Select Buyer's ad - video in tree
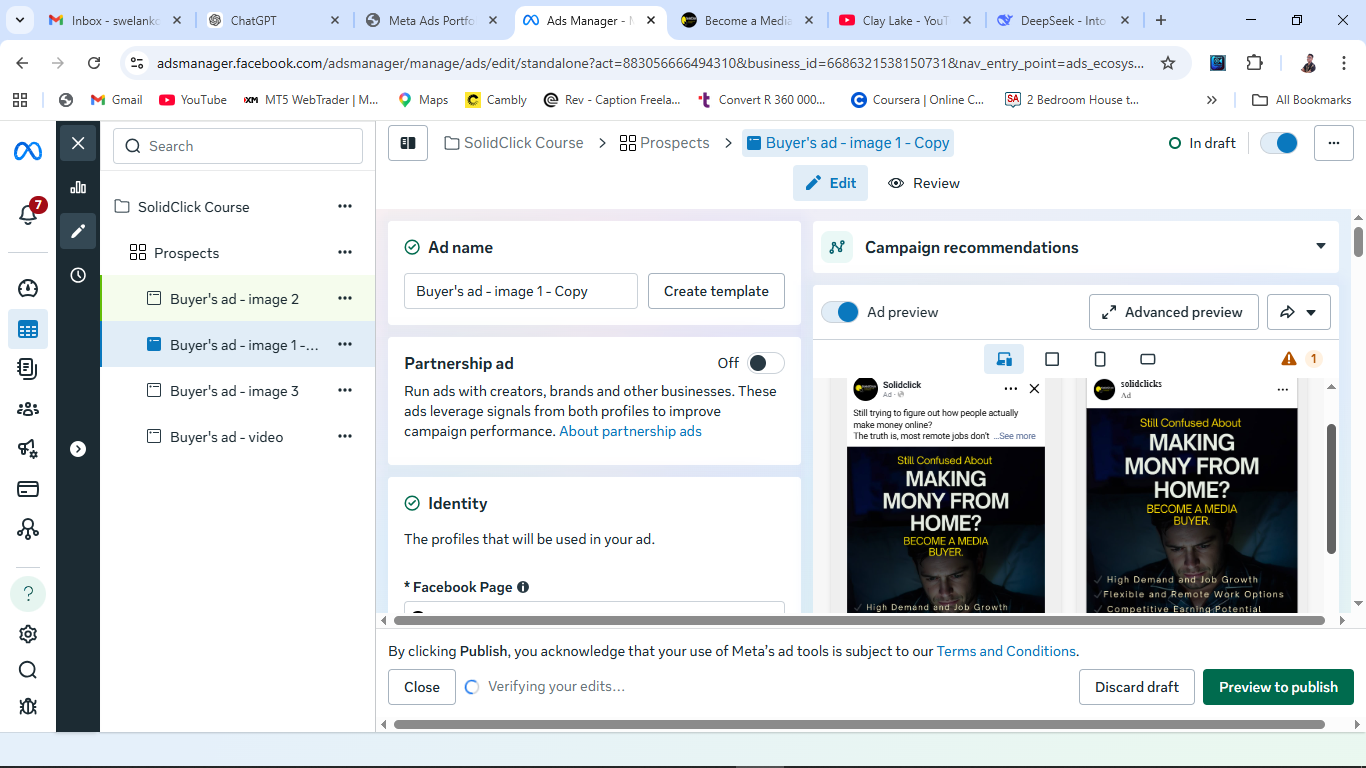The image size is (1366, 768). (x=226, y=437)
